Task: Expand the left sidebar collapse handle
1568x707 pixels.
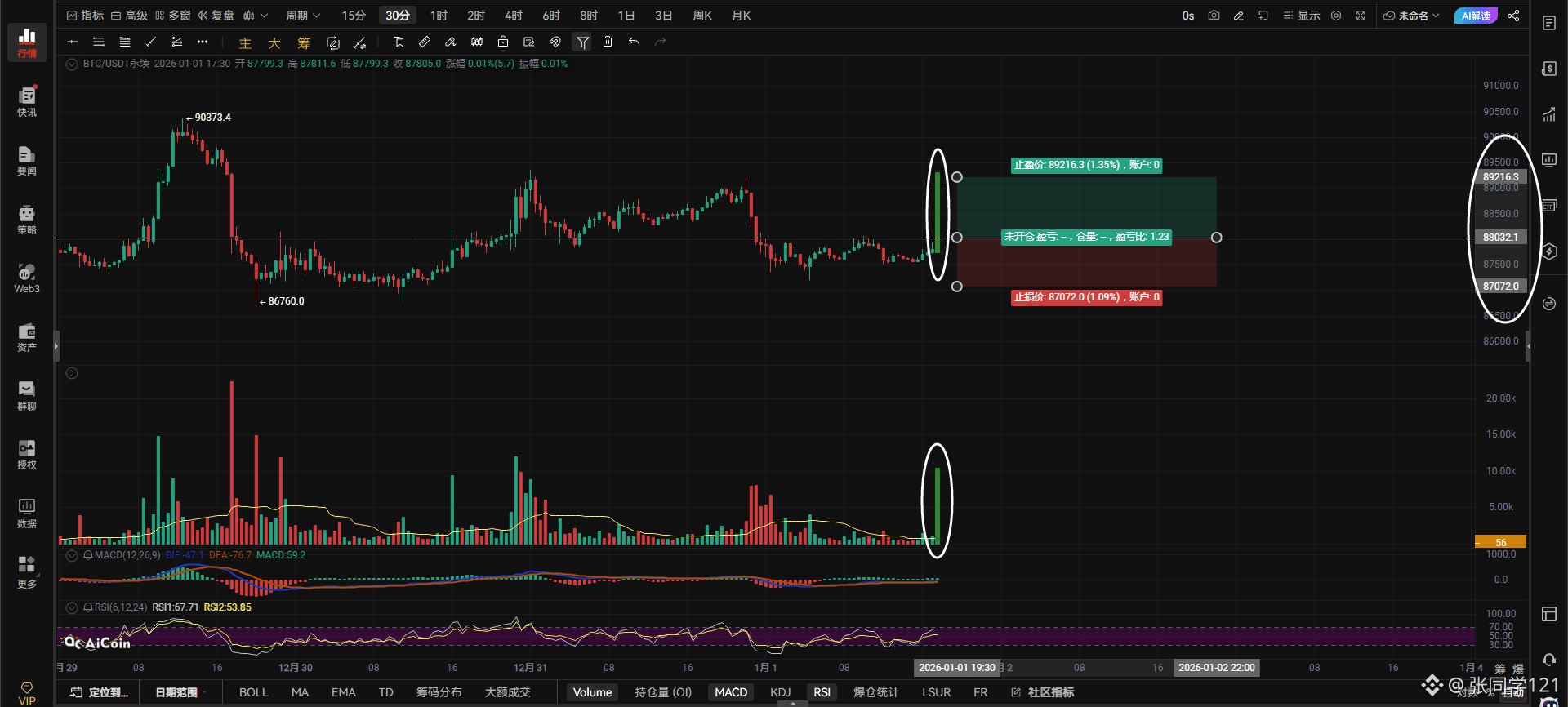Action: [x=56, y=346]
